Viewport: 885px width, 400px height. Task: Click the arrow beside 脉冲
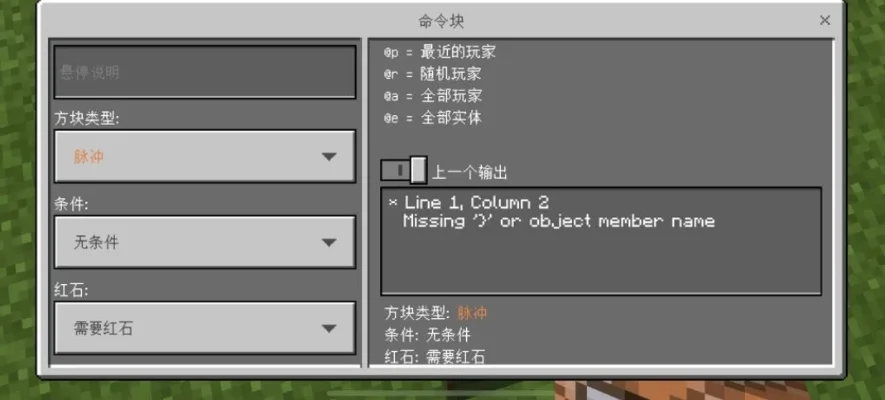pos(328,157)
